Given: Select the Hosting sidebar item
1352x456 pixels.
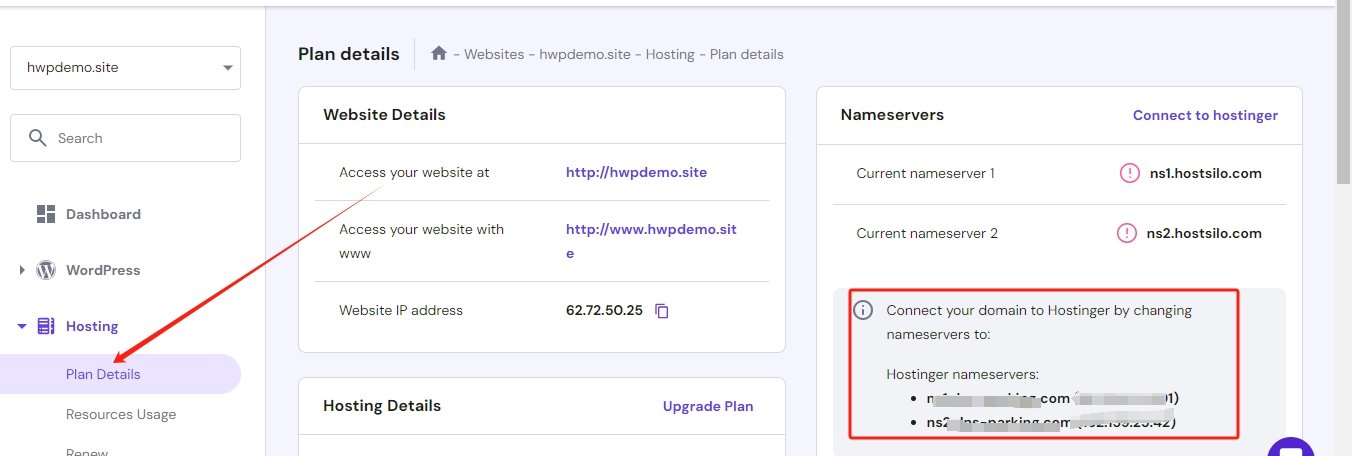Looking at the screenshot, I should [92, 326].
